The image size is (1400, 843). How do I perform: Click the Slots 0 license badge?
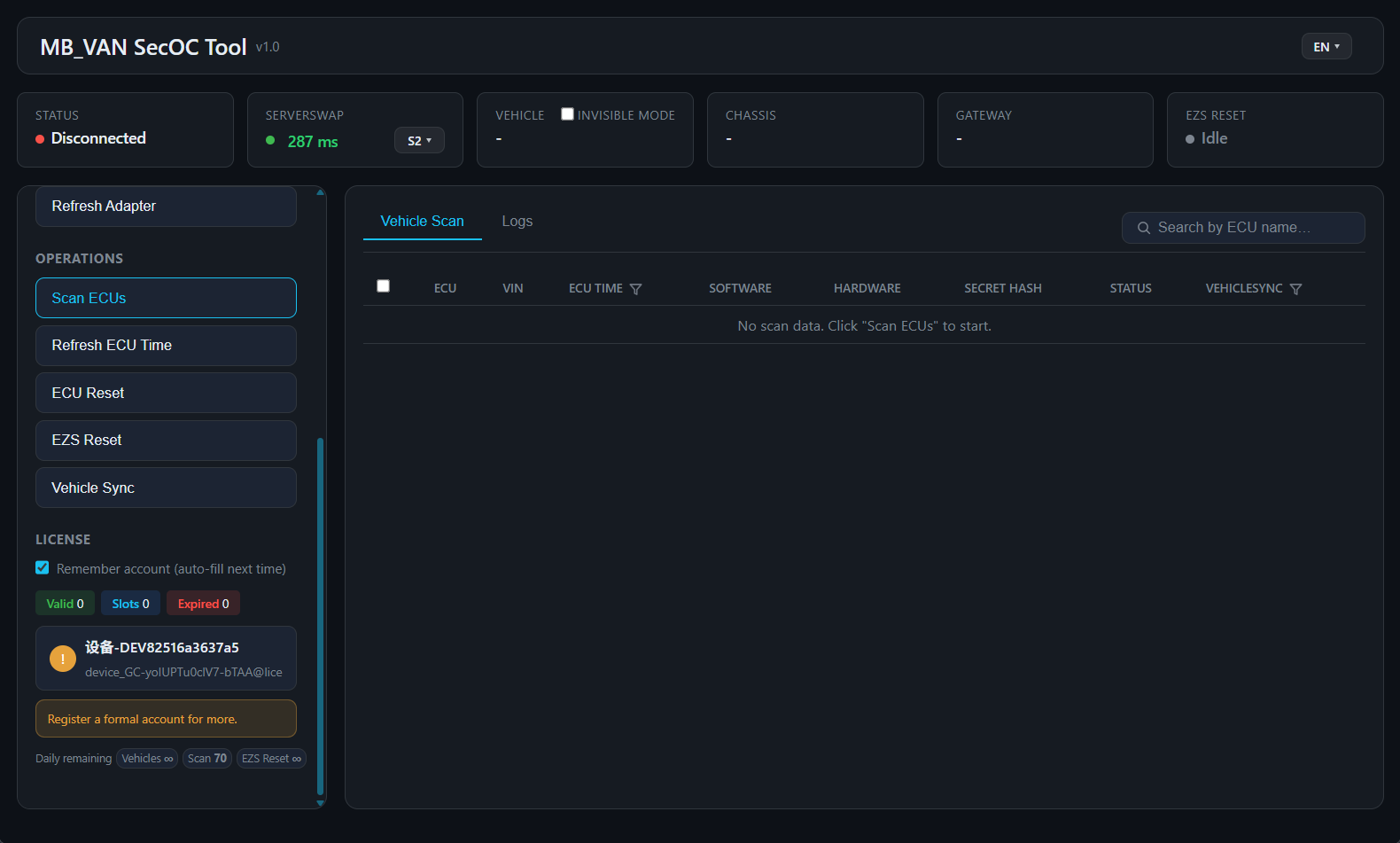(130, 604)
